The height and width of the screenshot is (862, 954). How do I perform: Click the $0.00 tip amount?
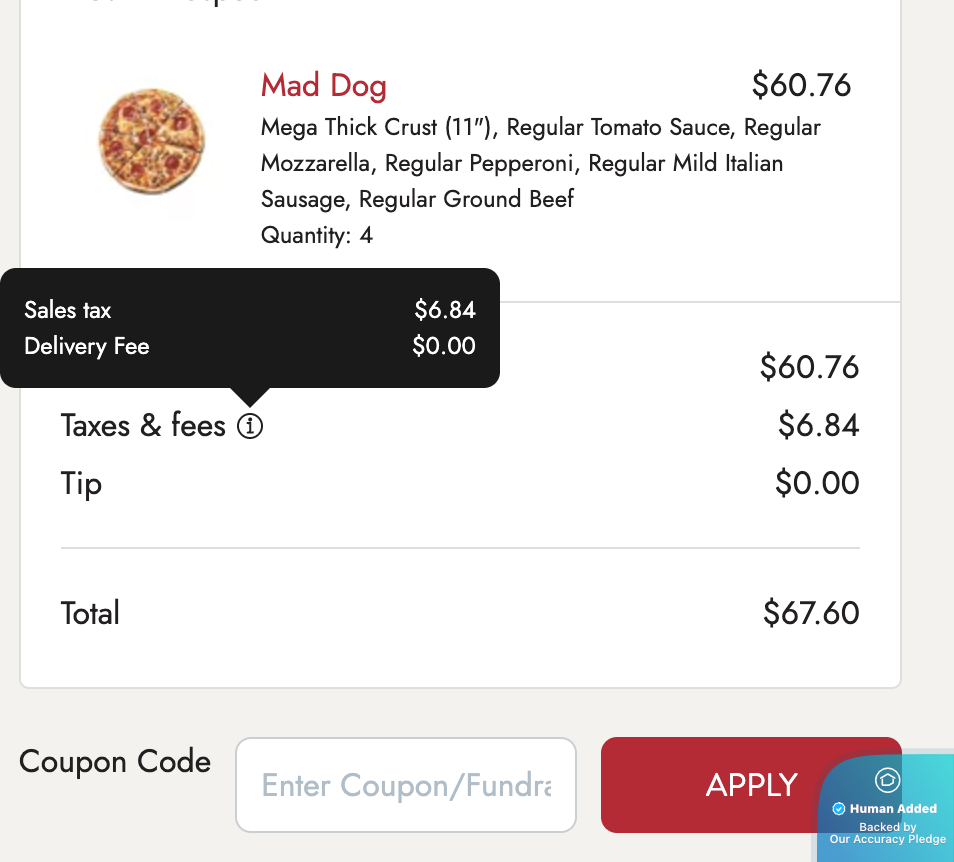[x=817, y=484]
